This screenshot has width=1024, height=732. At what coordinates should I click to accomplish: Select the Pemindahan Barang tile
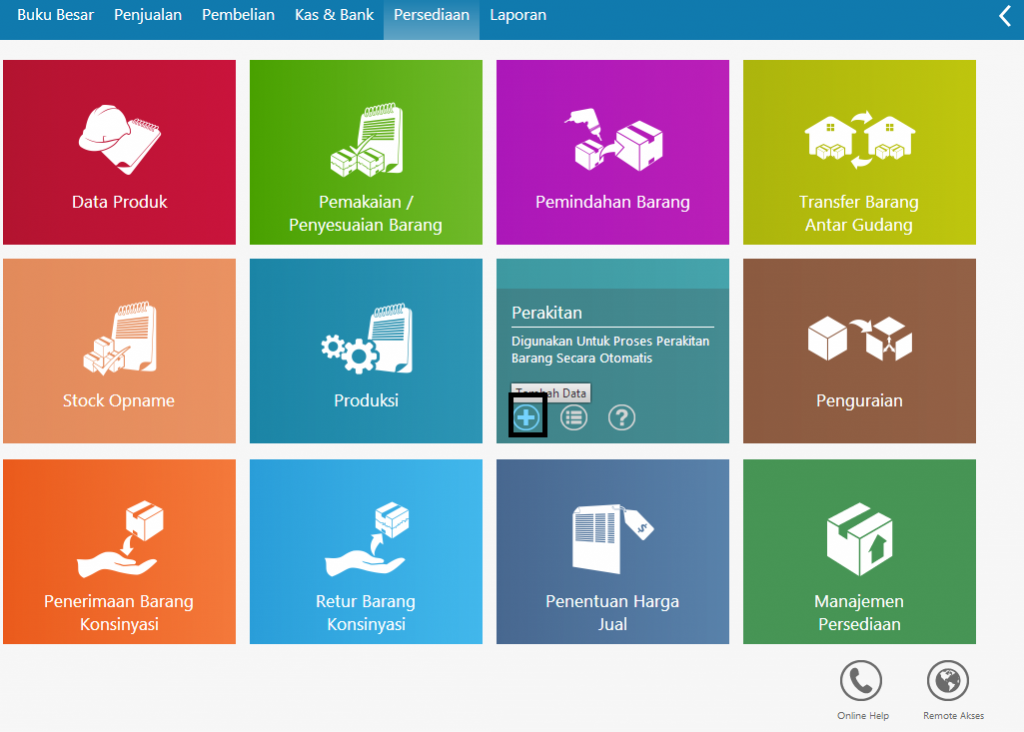pyautogui.click(x=612, y=152)
